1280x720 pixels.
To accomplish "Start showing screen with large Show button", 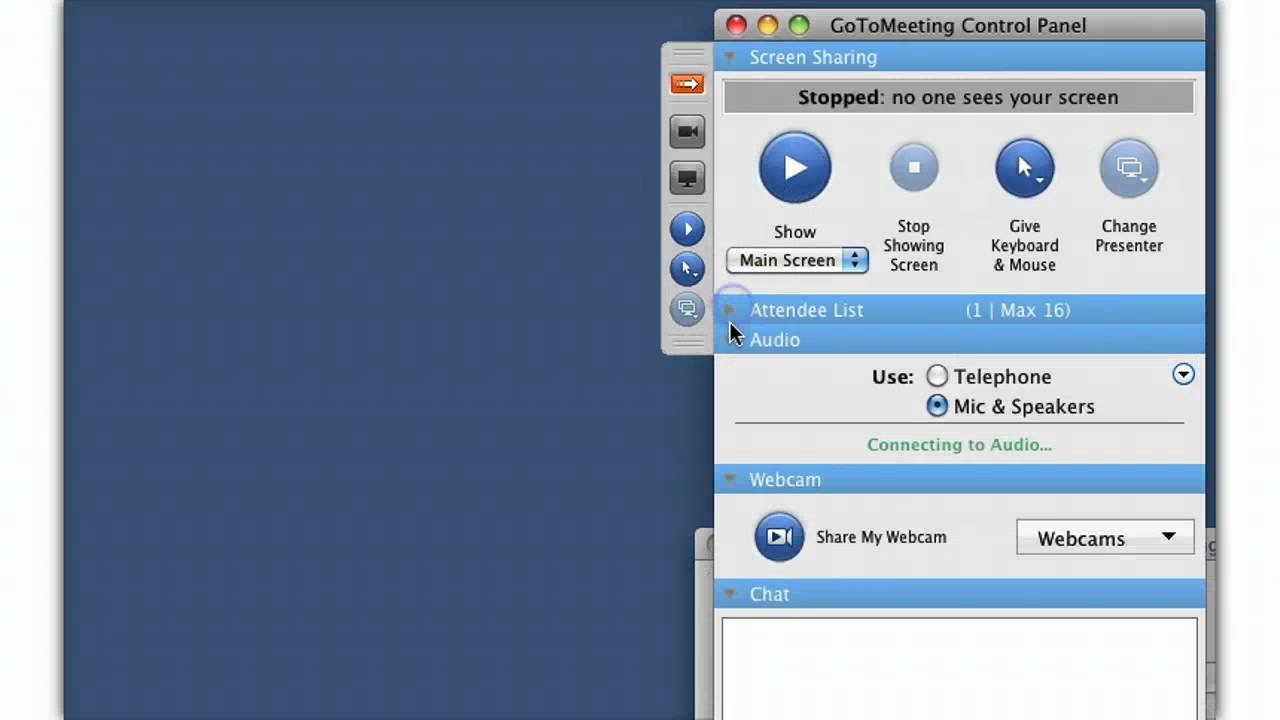I will (795, 167).
